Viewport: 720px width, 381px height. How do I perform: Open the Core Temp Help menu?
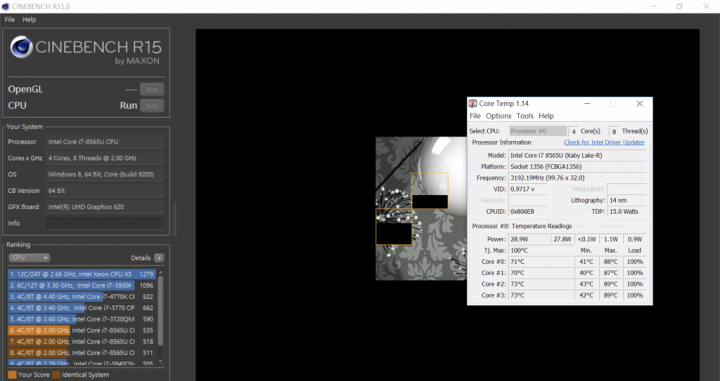[546, 116]
